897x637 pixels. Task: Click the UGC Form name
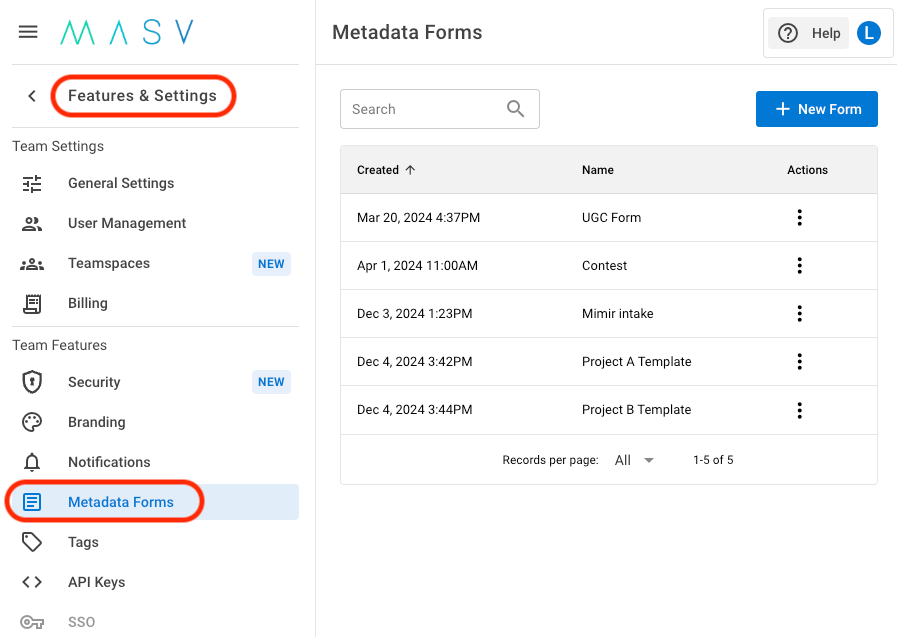[611, 218]
